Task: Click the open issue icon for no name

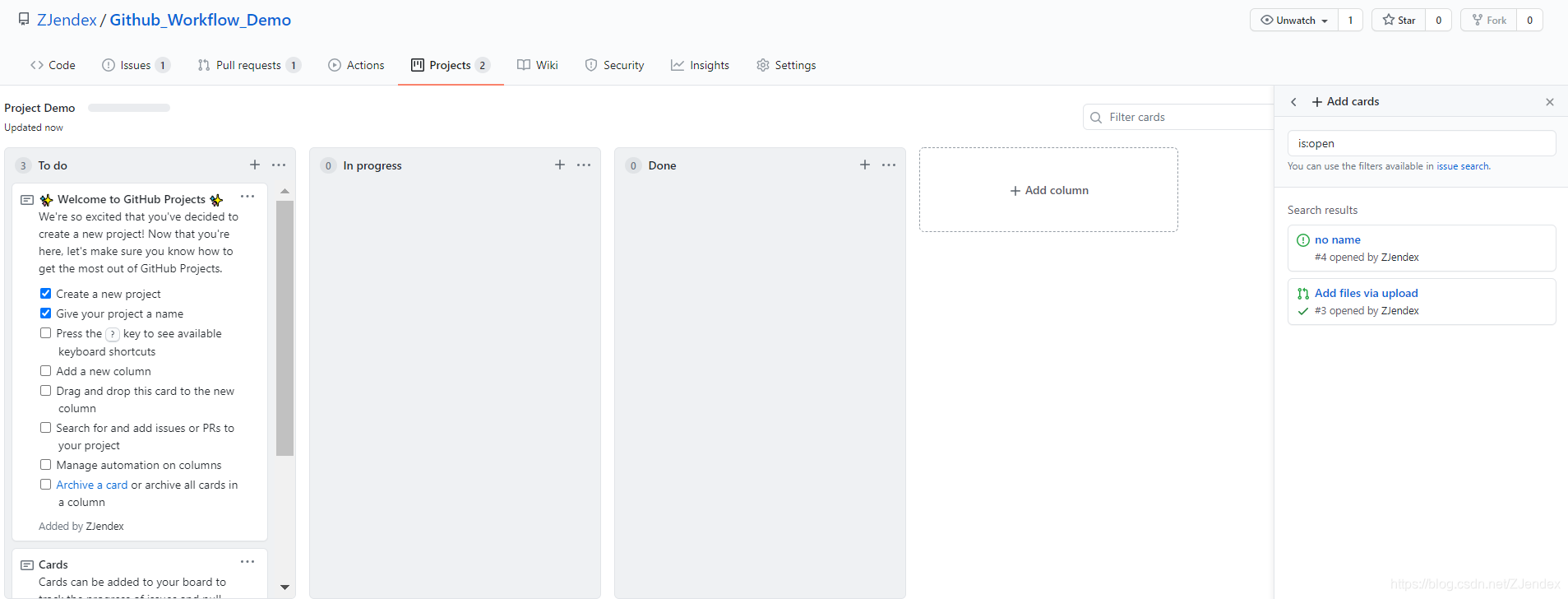Action: 1303,240
